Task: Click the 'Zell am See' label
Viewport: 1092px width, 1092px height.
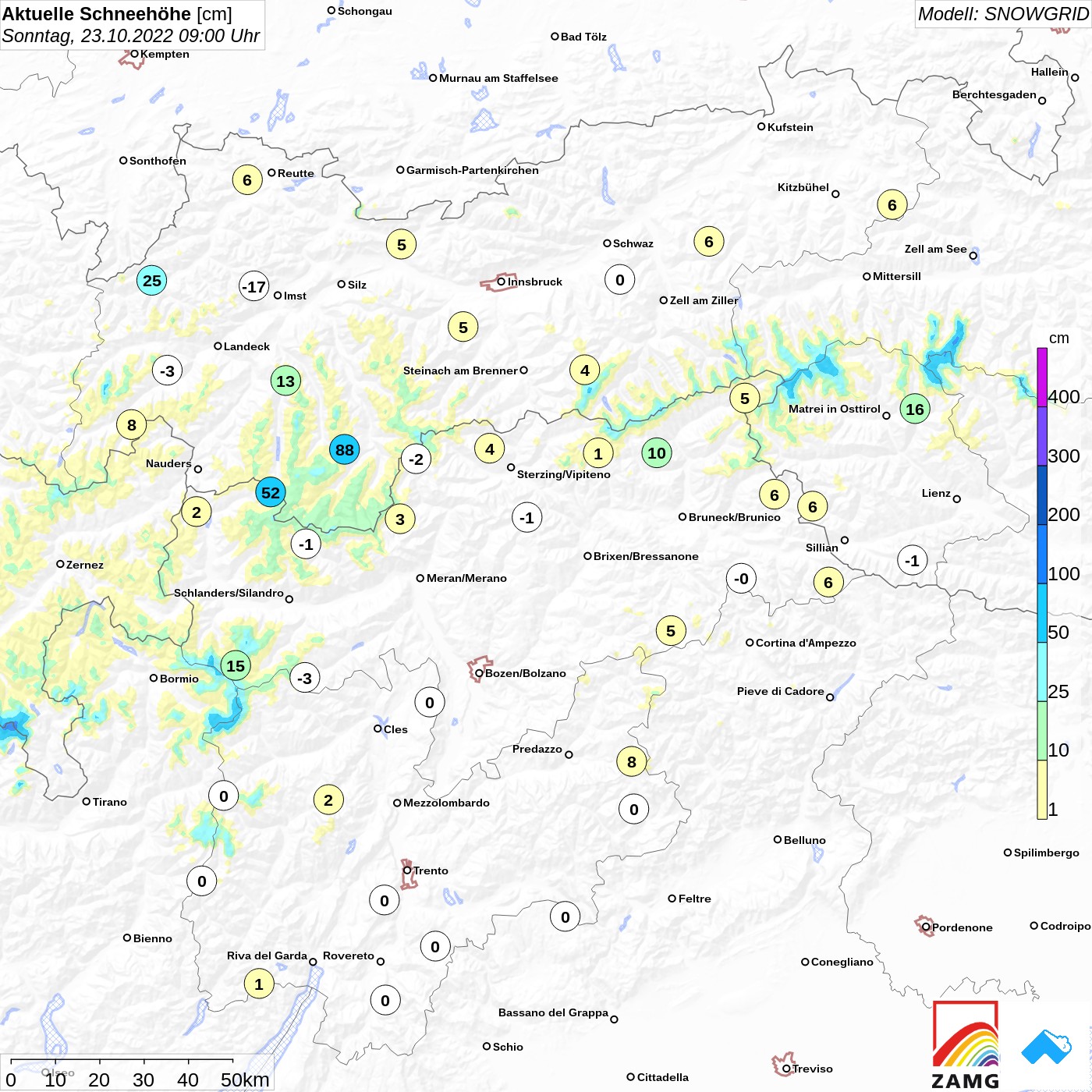Action: point(936,249)
